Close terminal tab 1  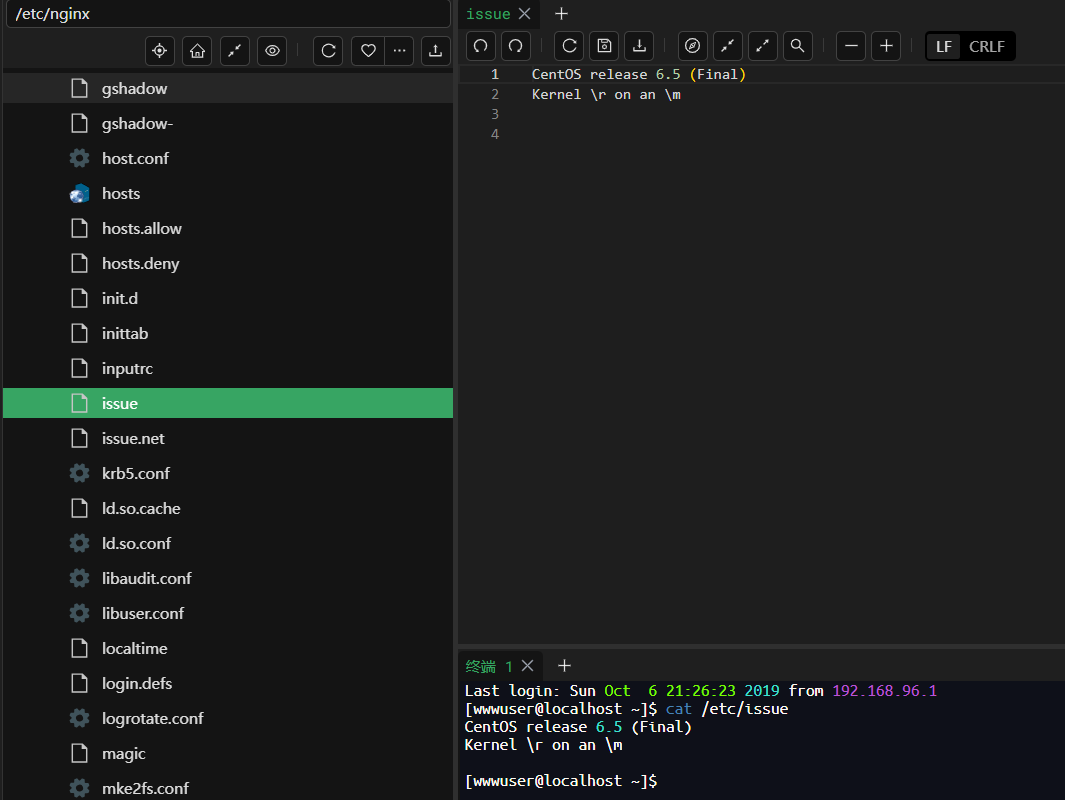tap(528, 666)
